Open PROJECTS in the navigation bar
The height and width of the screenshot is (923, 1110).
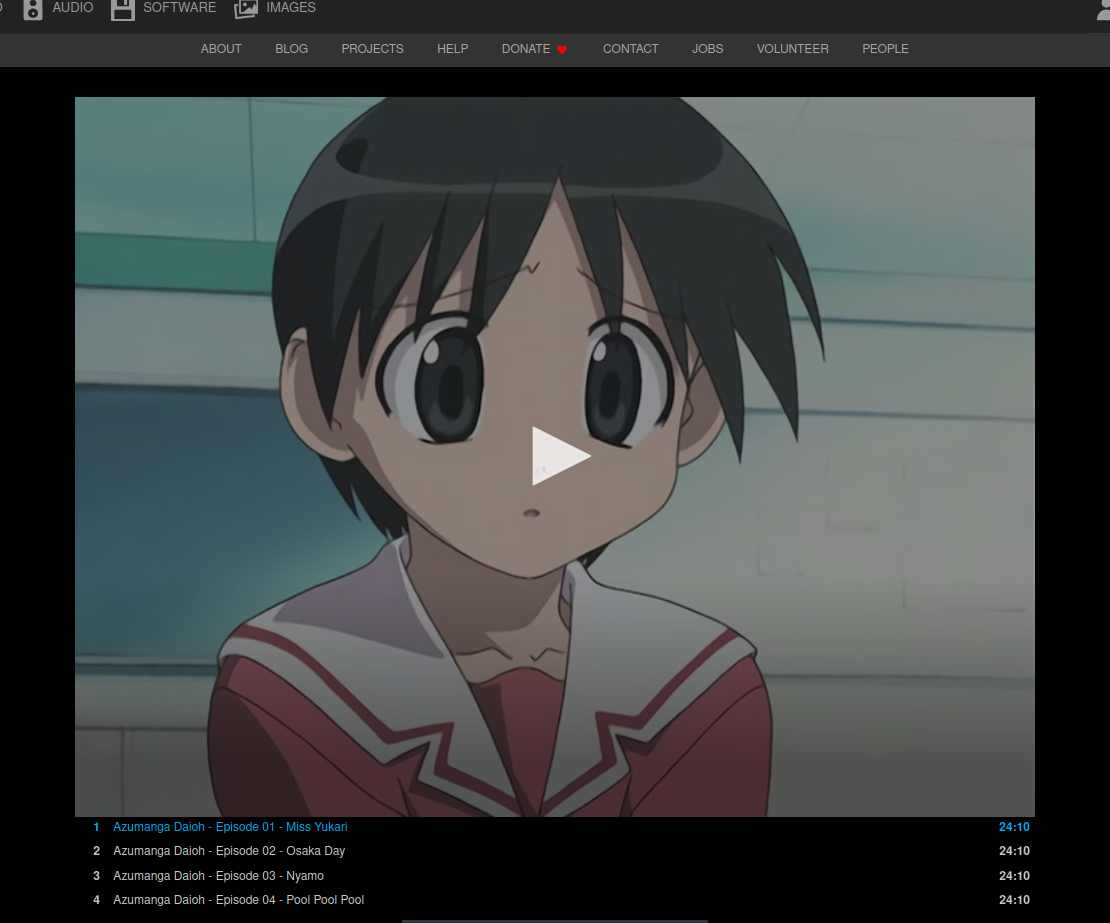[372, 49]
